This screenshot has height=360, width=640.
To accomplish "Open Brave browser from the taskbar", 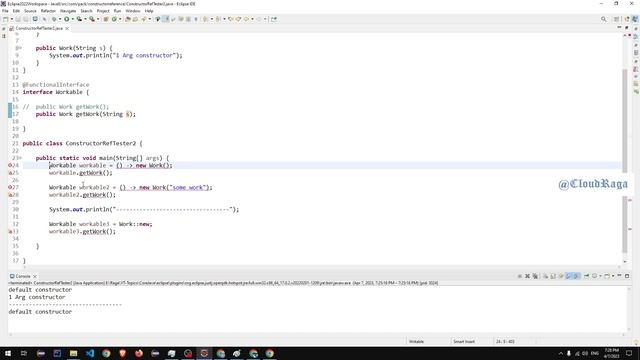I will [122, 353].
